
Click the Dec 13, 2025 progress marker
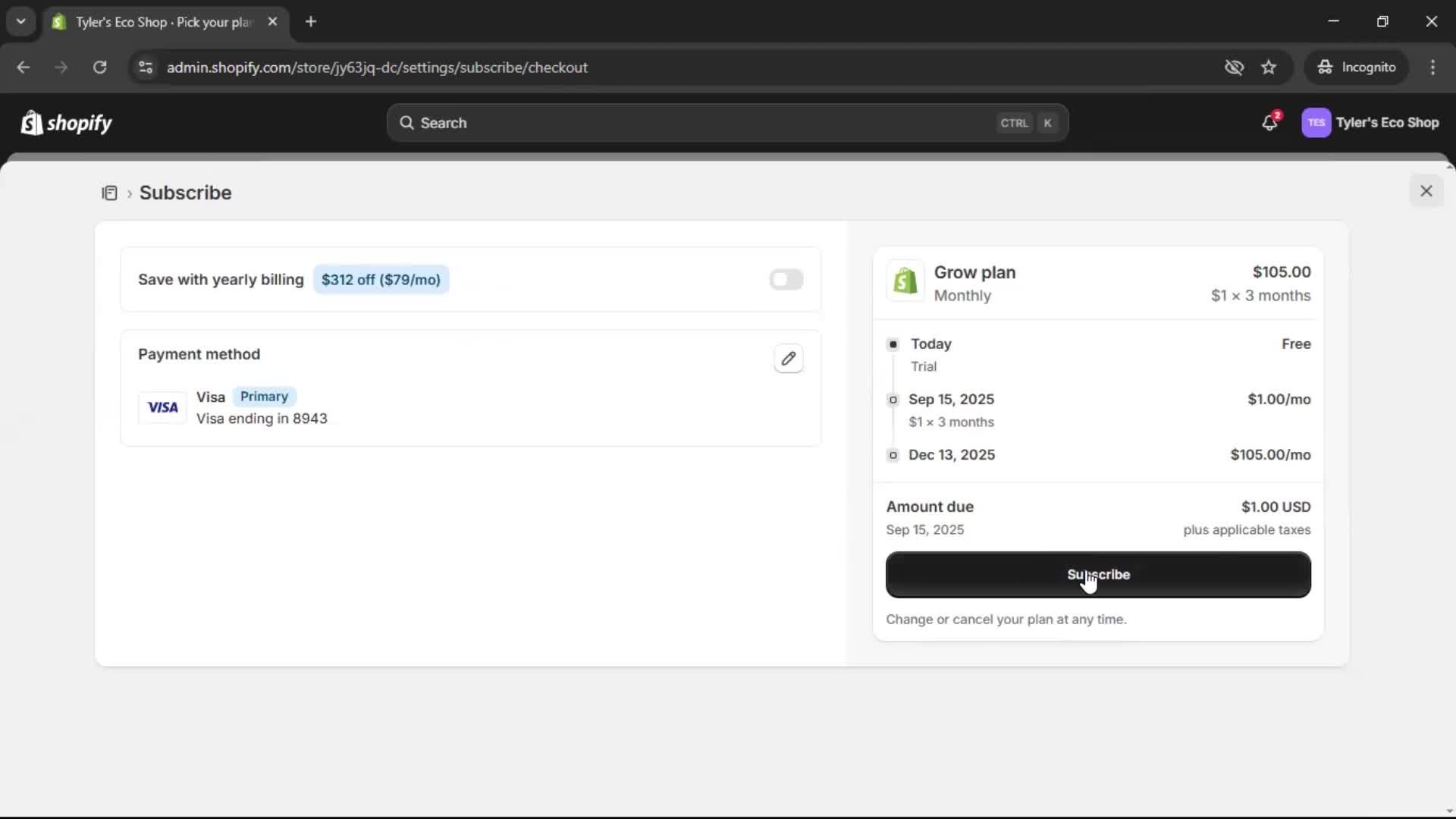(x=893, y=455)
